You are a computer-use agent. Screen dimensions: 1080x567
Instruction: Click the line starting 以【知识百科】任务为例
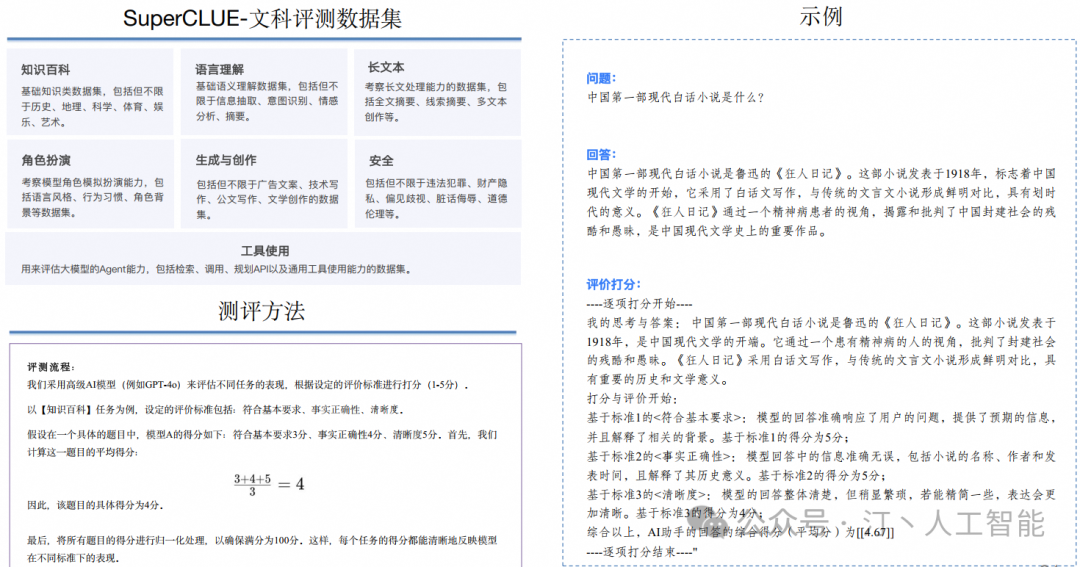tap(216, 409)
